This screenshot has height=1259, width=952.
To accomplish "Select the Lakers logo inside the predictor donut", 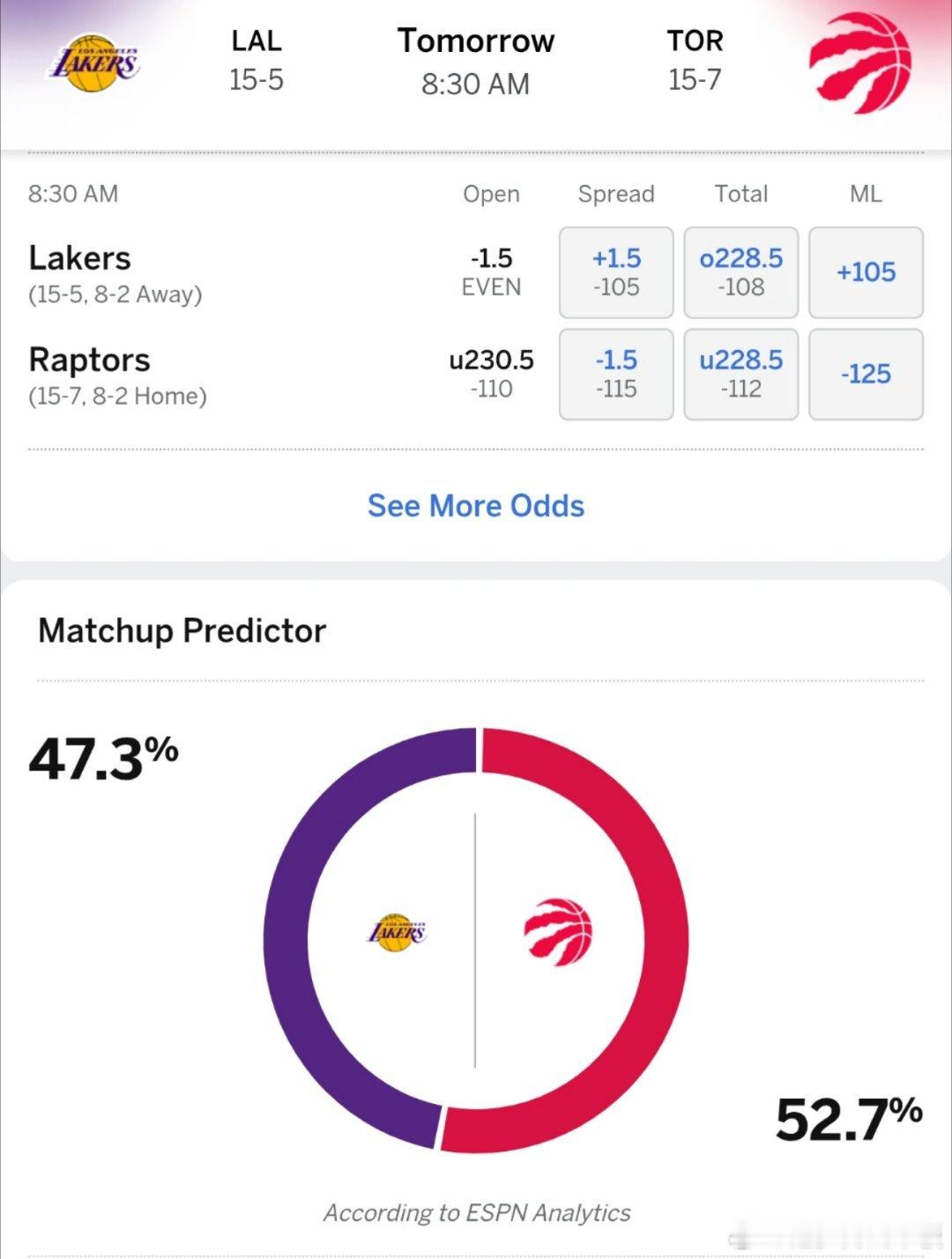I will point(397,932).
